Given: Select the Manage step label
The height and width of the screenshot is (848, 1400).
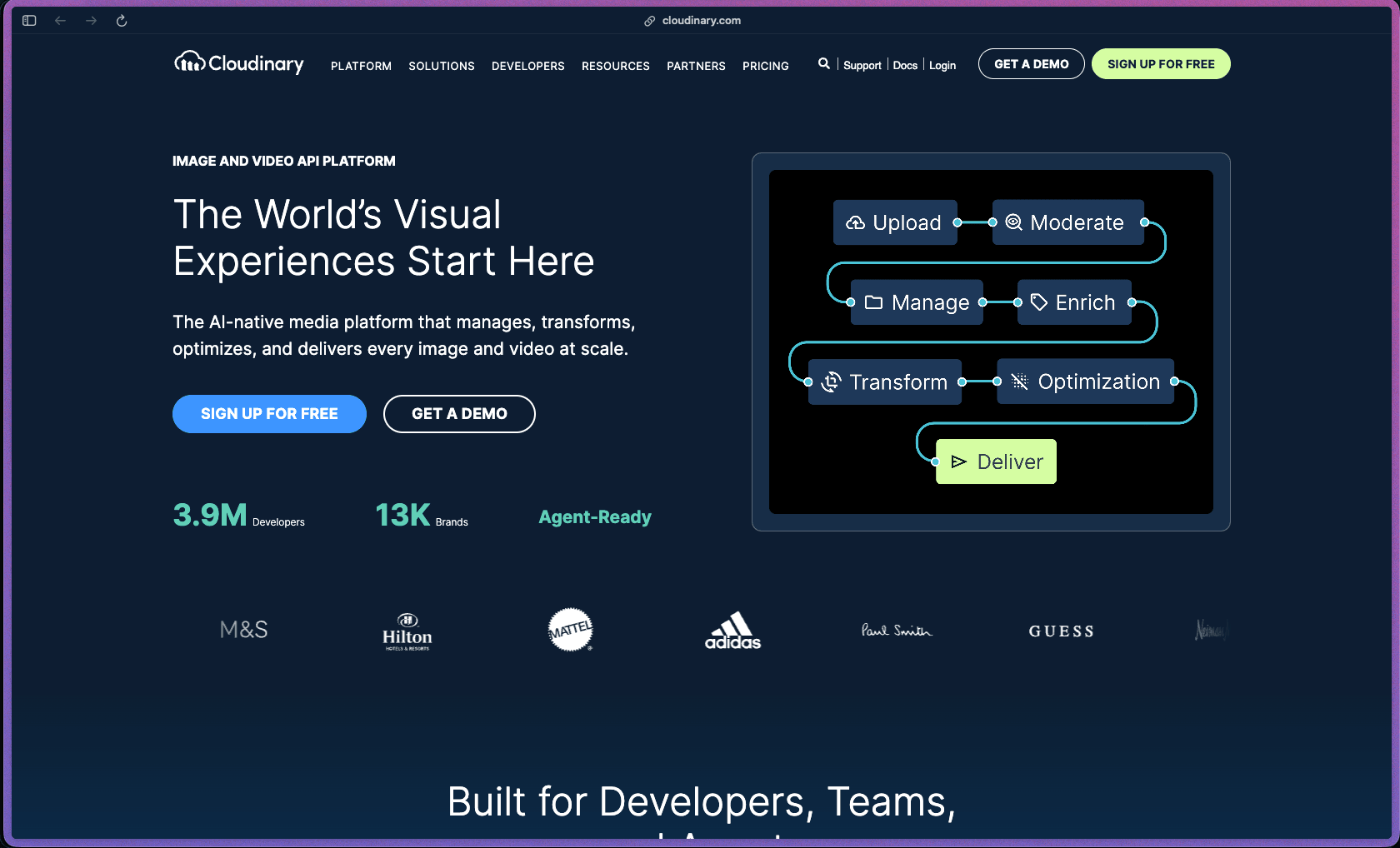Looking at the screenshot, I should (930, 302).
